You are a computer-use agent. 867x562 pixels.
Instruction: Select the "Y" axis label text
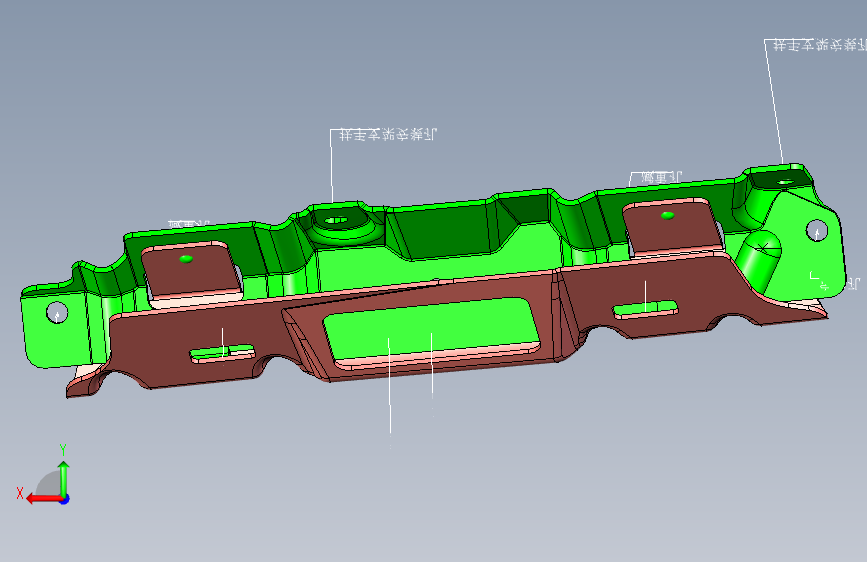[x=63, y=450]
